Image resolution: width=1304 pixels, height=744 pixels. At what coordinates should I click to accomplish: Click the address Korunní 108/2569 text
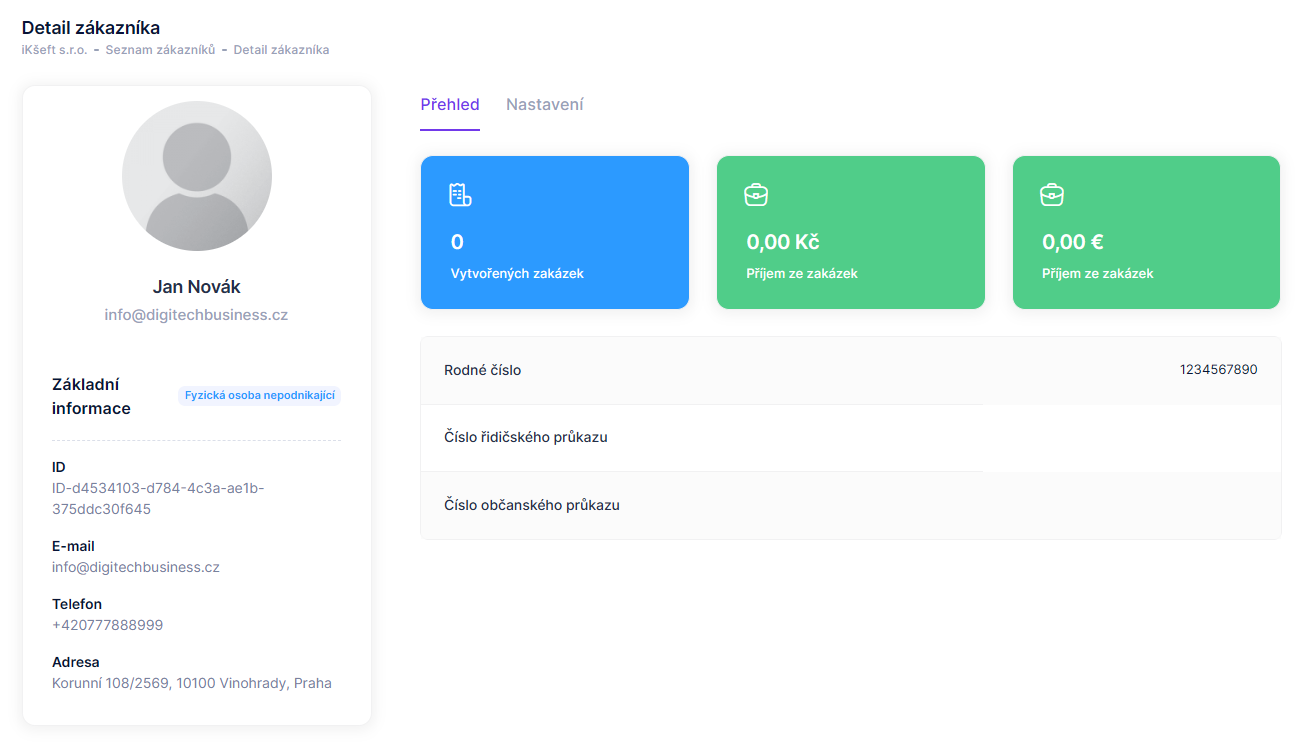pyautogui.click(x=192, y=683)
